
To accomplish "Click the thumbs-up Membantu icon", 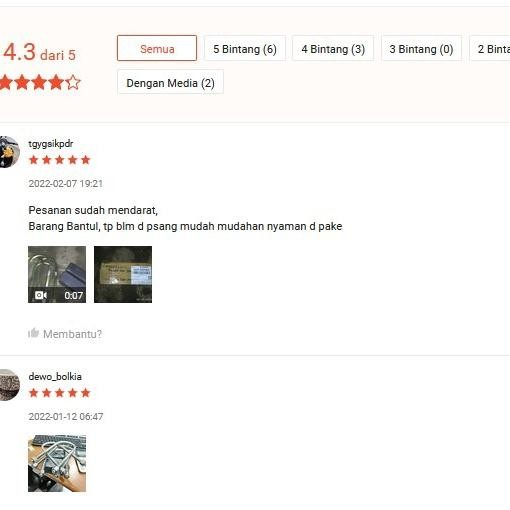I will (x=33, y=333).
